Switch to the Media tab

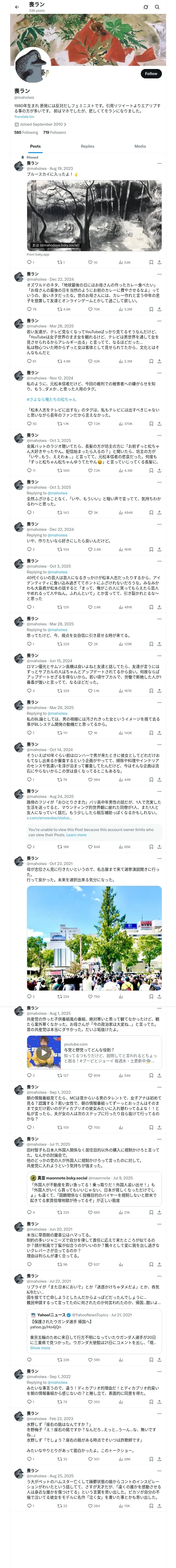pos(140,146)
